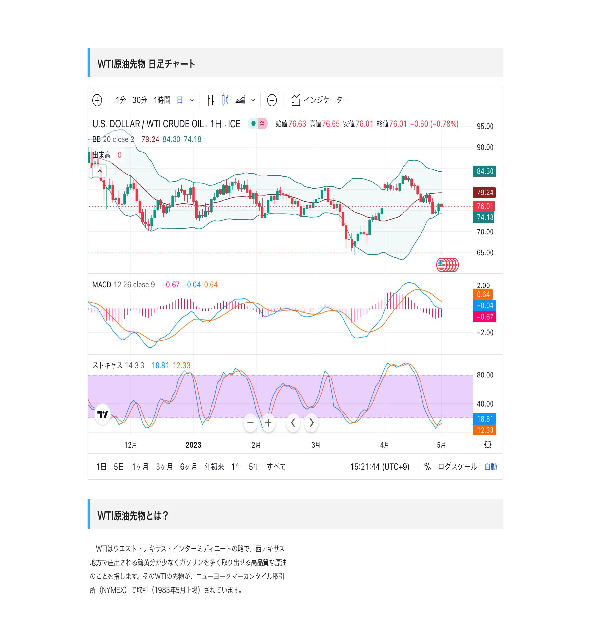Click the compare symbol circle icon
The image size is (595, 637).
(272, 100)
